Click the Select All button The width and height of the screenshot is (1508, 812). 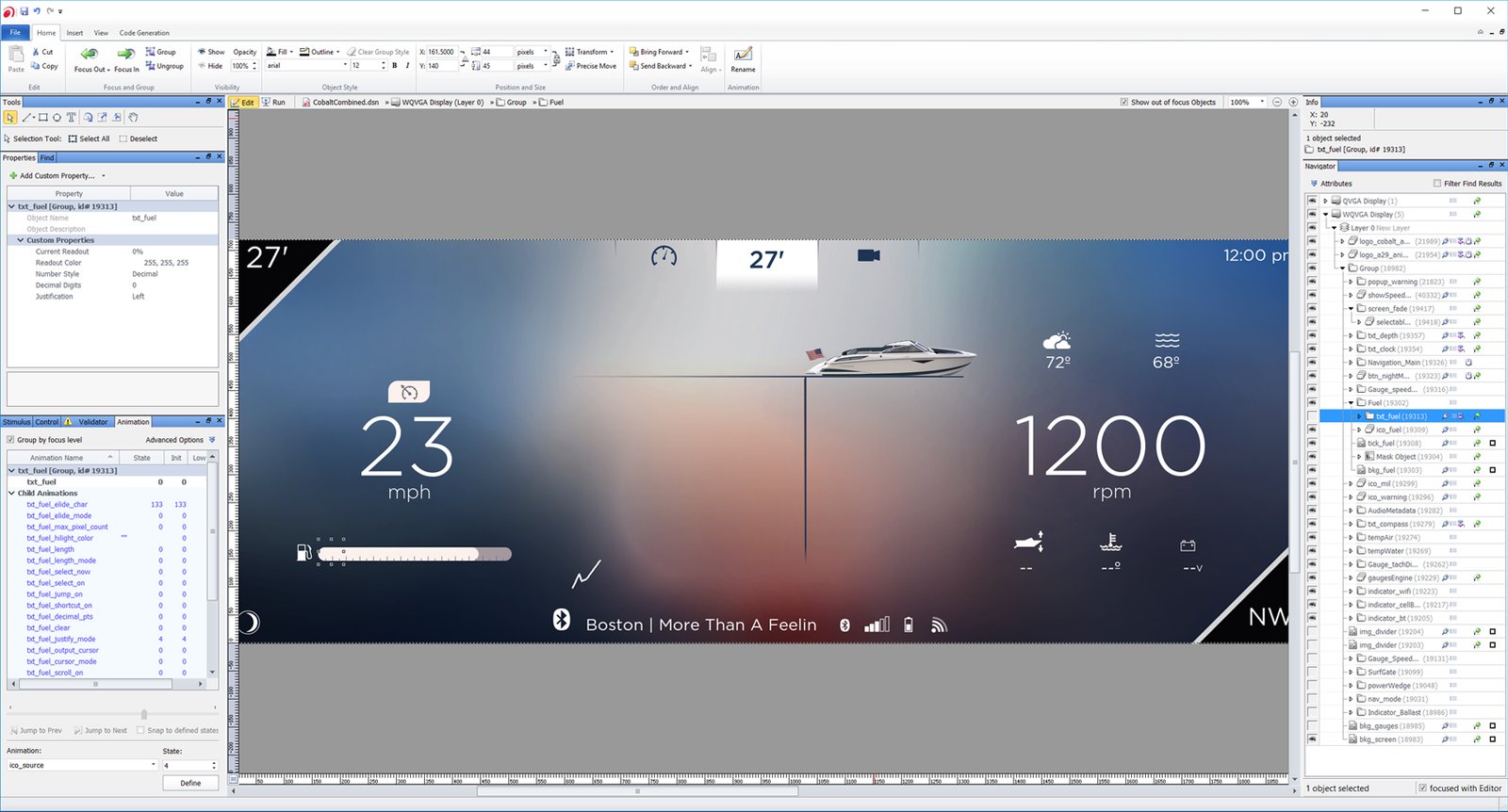tap(89, 138)
